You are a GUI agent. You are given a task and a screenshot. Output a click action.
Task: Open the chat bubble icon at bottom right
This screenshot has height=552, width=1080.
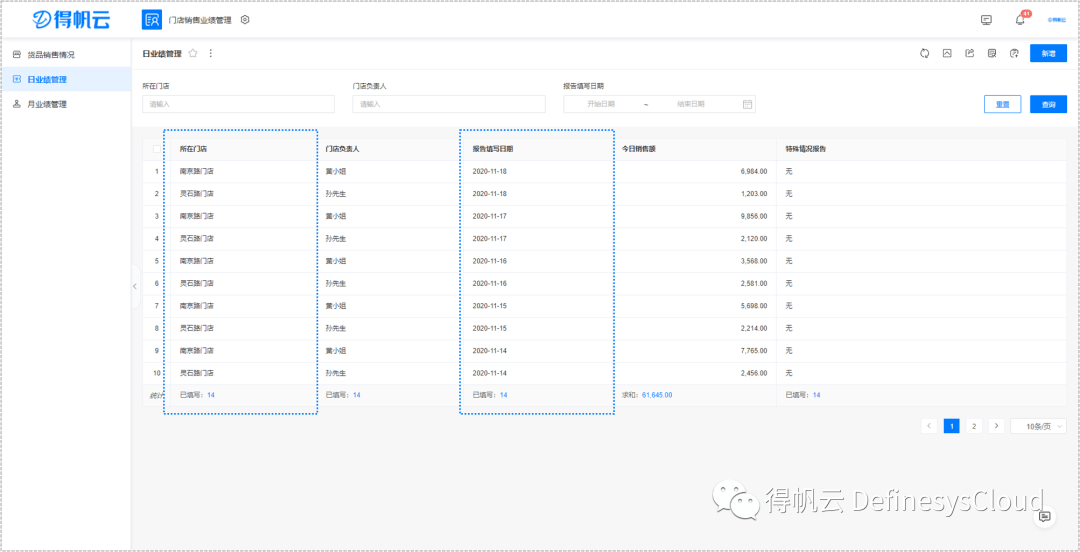(x=1044, y=516)
